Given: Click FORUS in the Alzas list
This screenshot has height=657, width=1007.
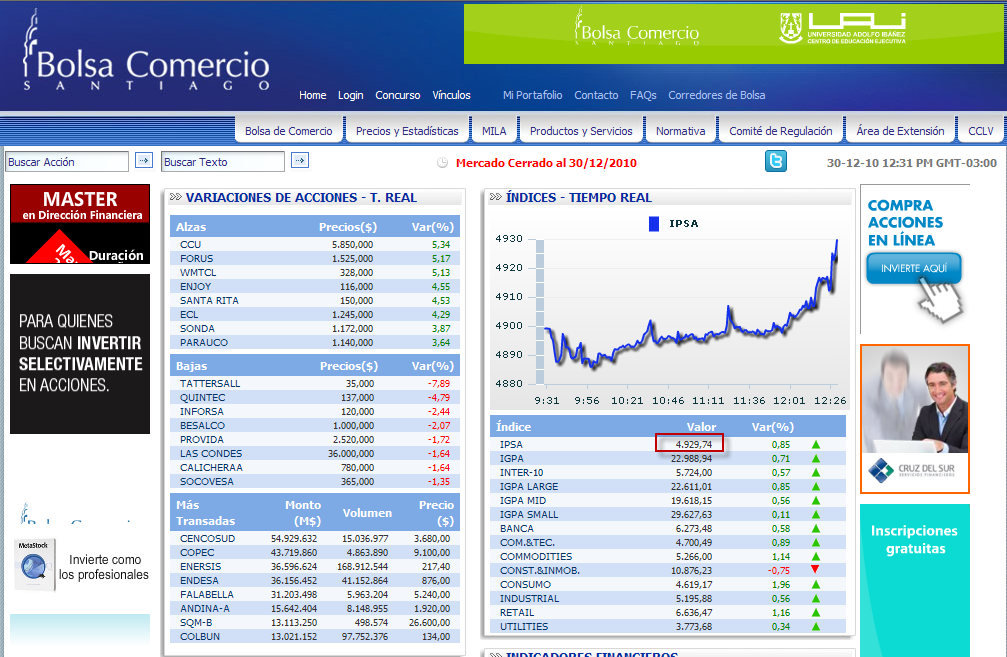Looking at the screenshot, I should coord(197,259).
